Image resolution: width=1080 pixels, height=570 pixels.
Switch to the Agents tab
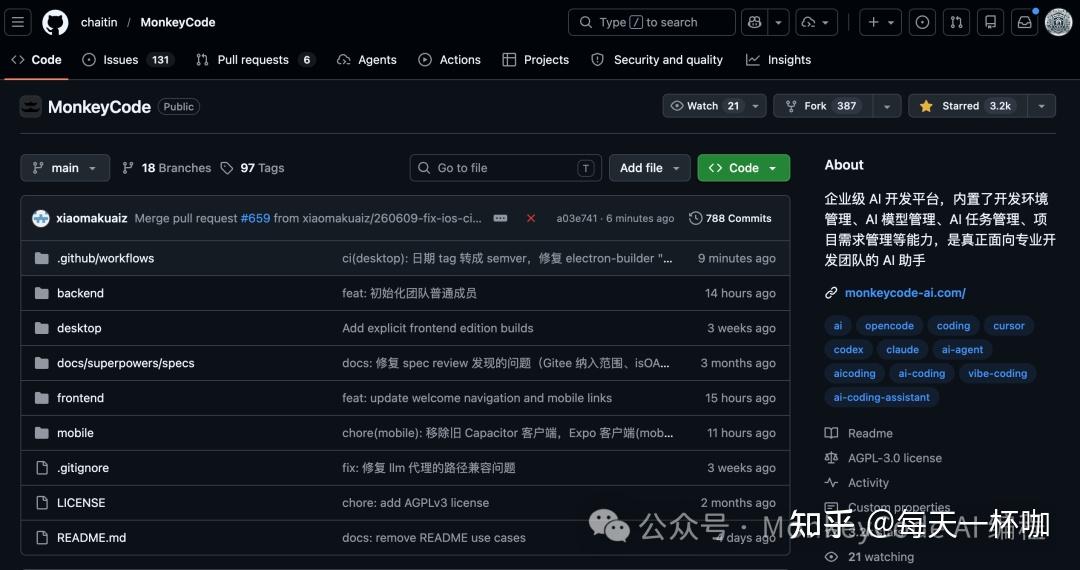coord(367,60)
